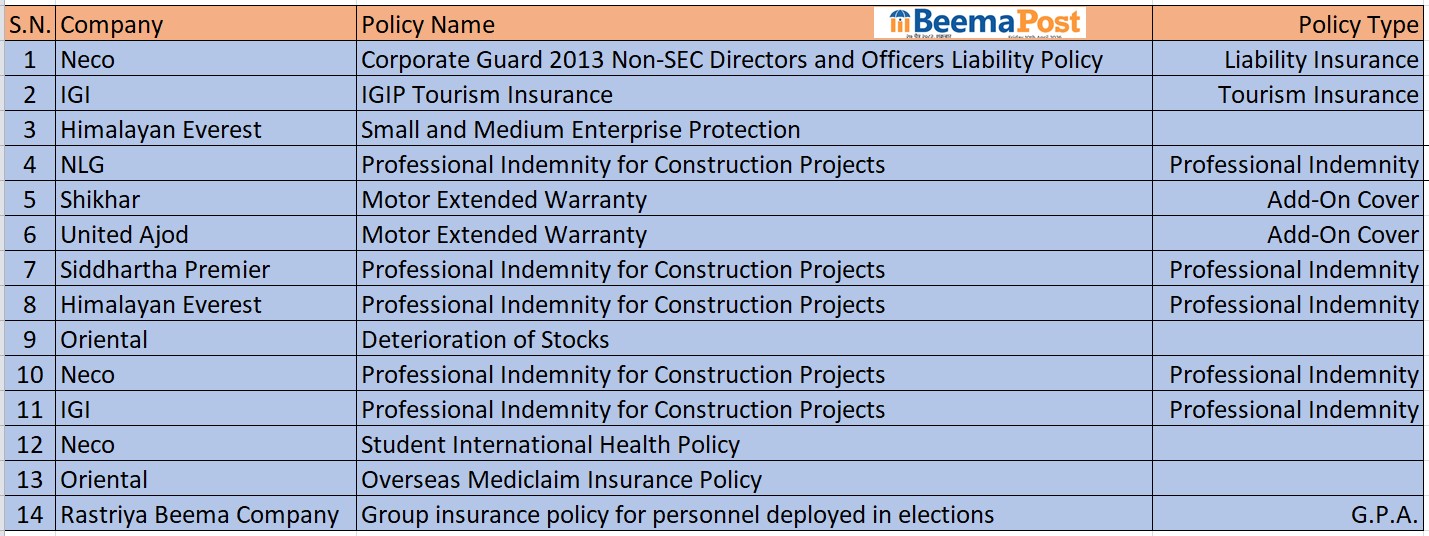Select the Deterioration of Stocks cell

pos(485,340)
